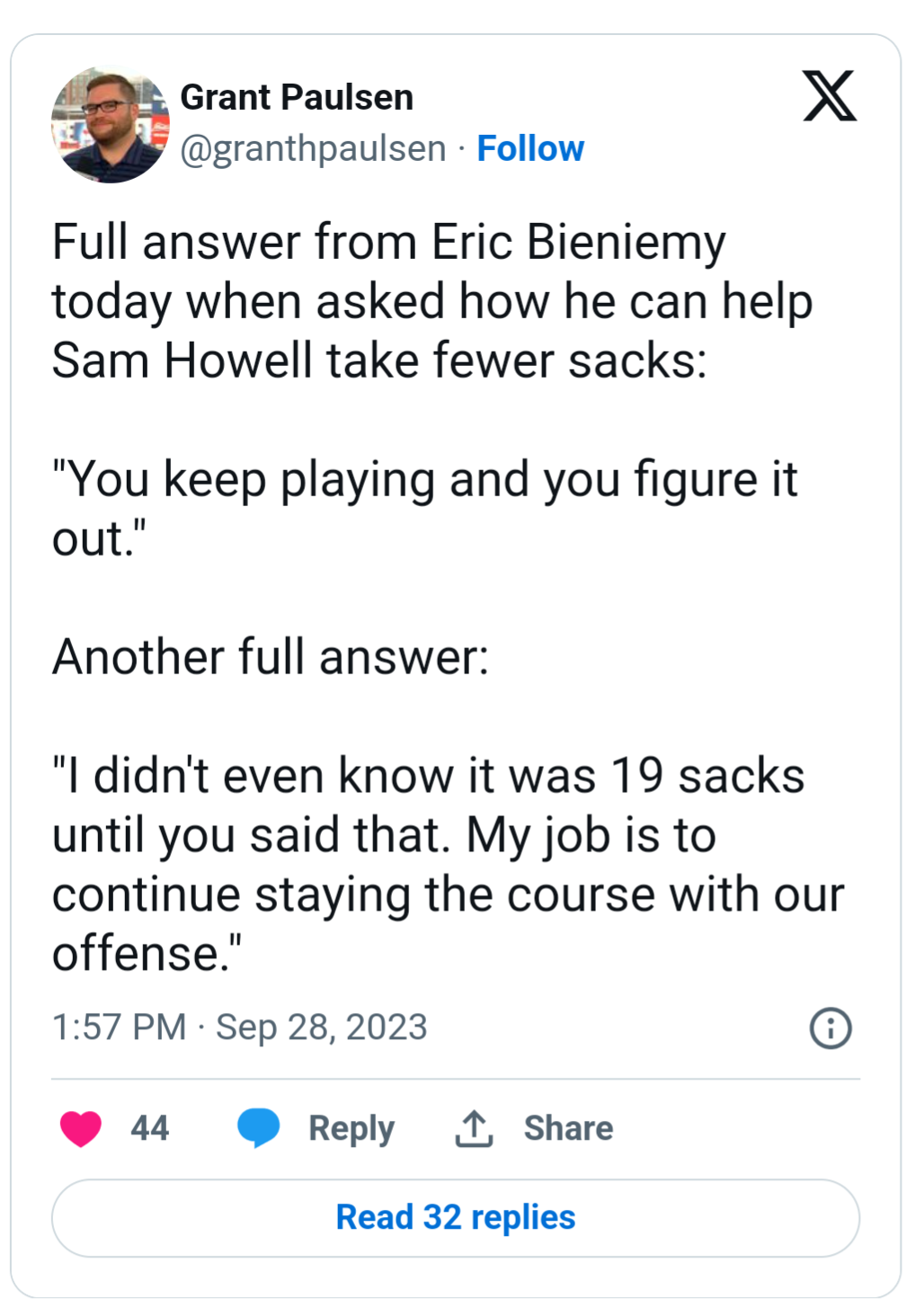
Task: Click the 'I didn't even know it was 19 sacks' line
Action: click(x=429, y=776)
